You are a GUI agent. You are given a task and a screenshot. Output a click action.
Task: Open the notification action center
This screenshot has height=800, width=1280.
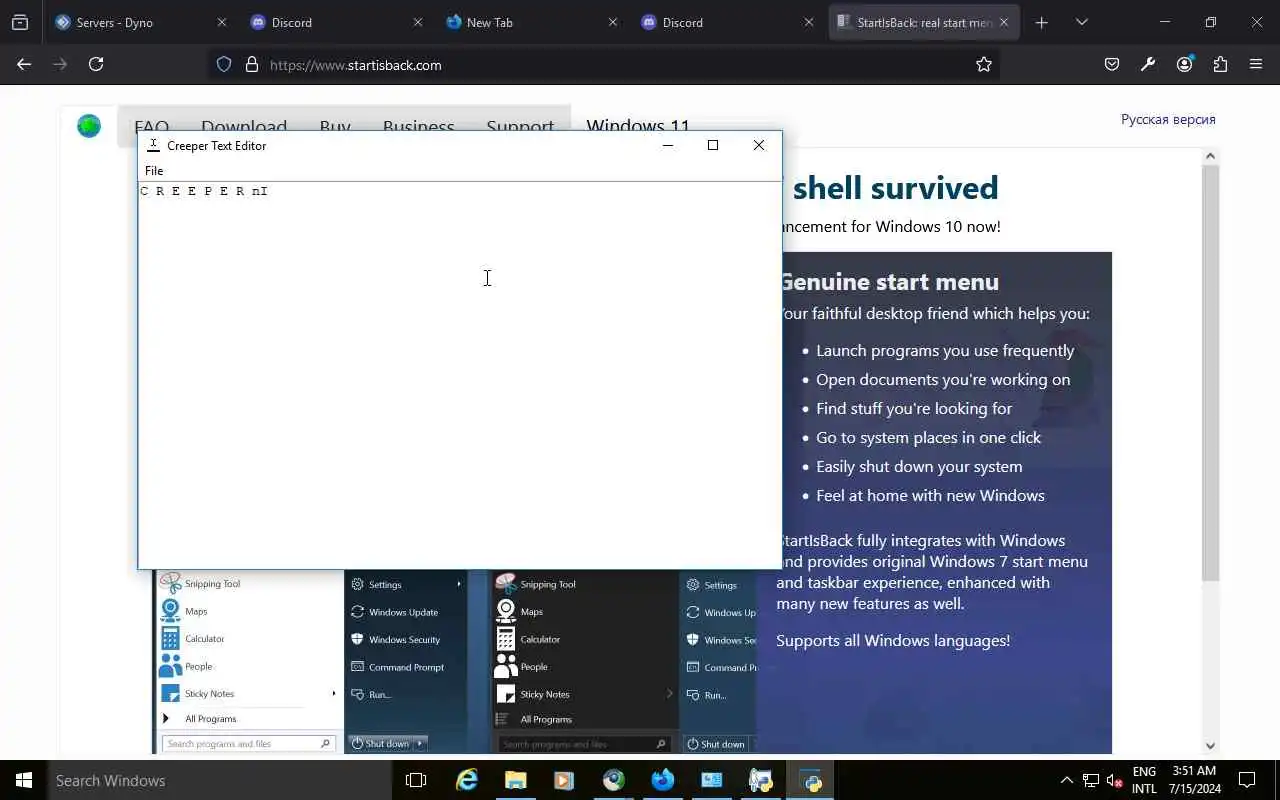pyautogui.click(x=1247, y=780)
